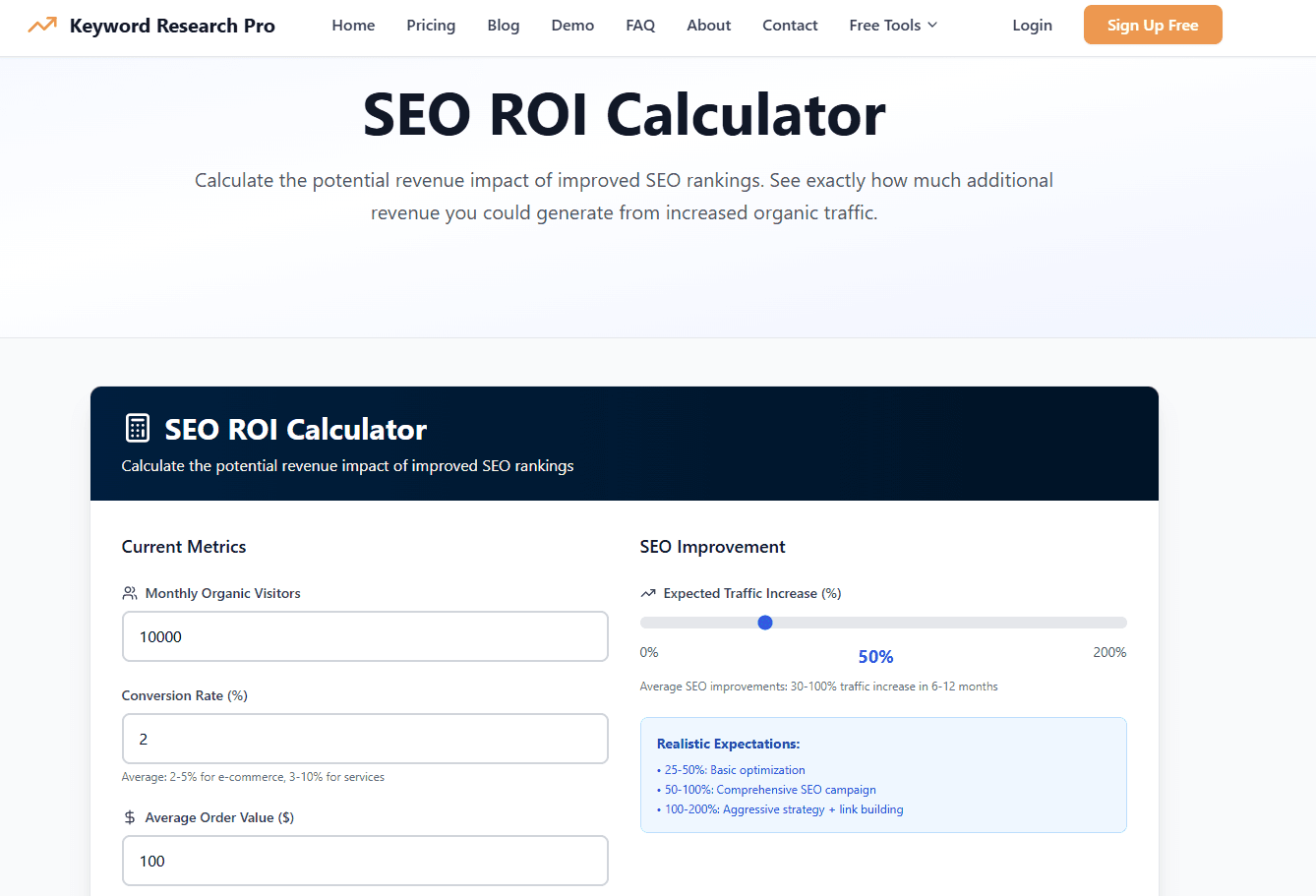The image size is (1316, 896).
Task: Open the Home menu item
Action: coord(353,25)
